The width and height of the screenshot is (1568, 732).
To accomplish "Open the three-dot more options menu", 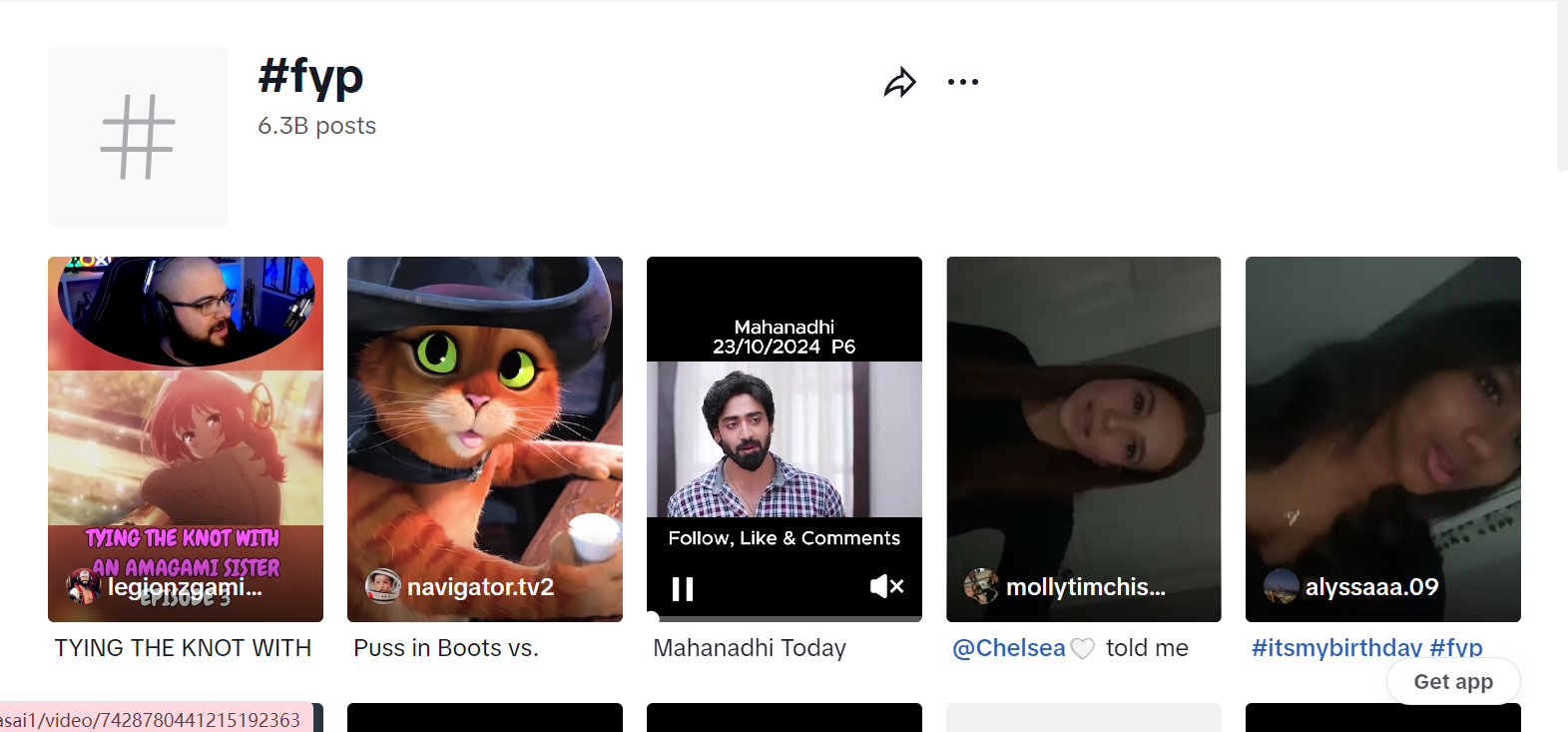I will (x=963, y=82).
